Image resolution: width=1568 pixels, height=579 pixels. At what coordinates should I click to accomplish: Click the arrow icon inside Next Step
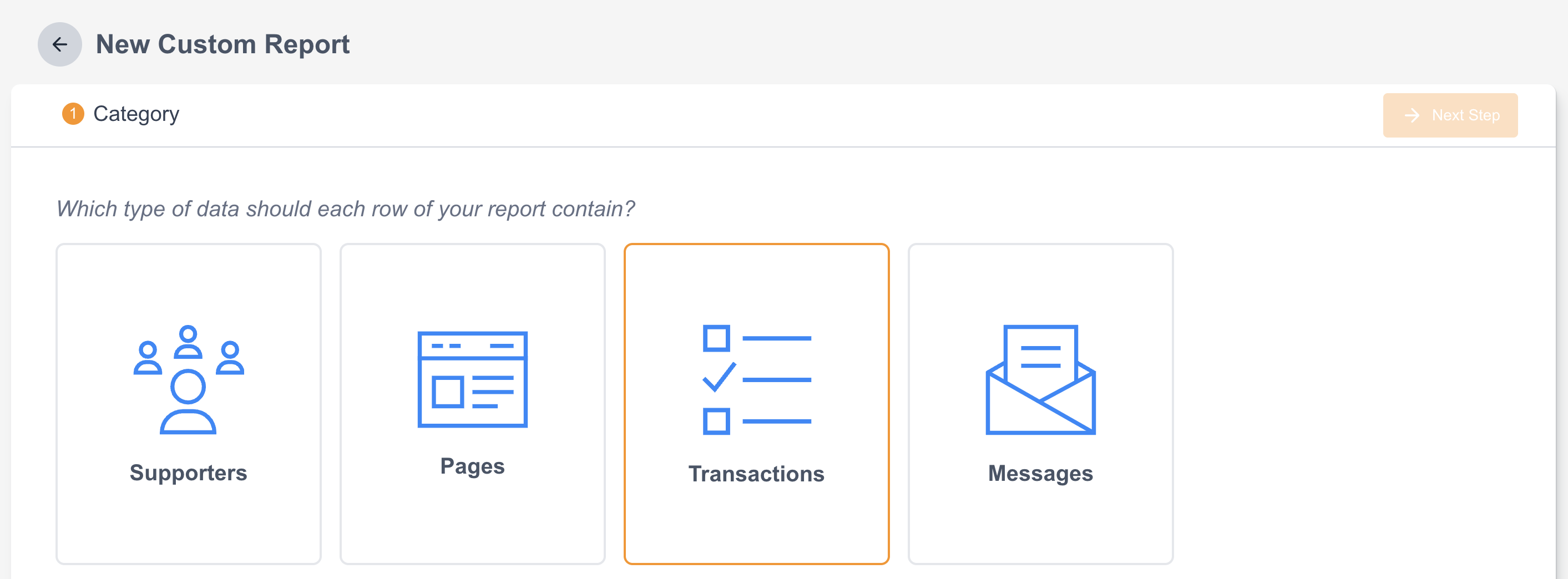1412,115
